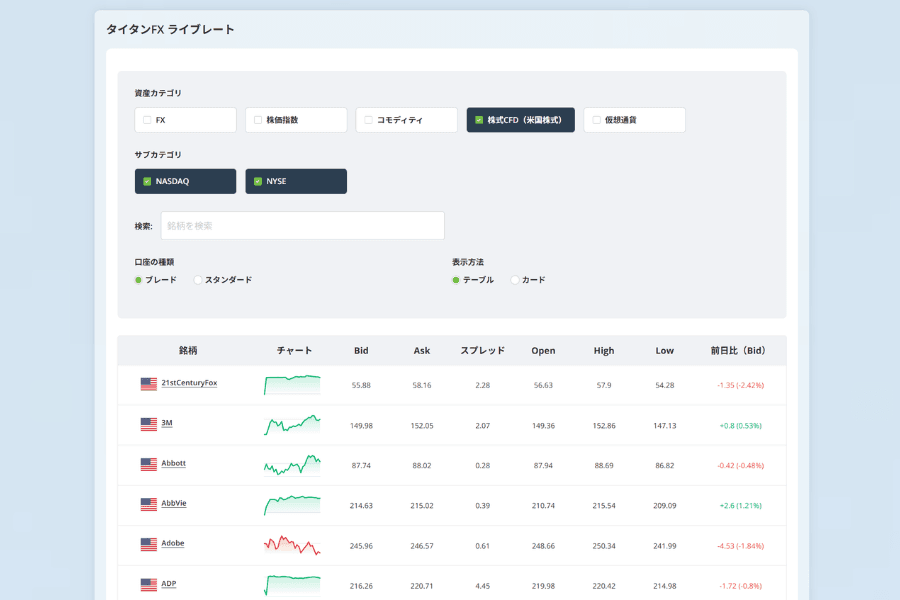This screenshot has height=600, width=900.
Task: Click the US flag icon beside 21stCenturyFox
Action: point(149,384)
